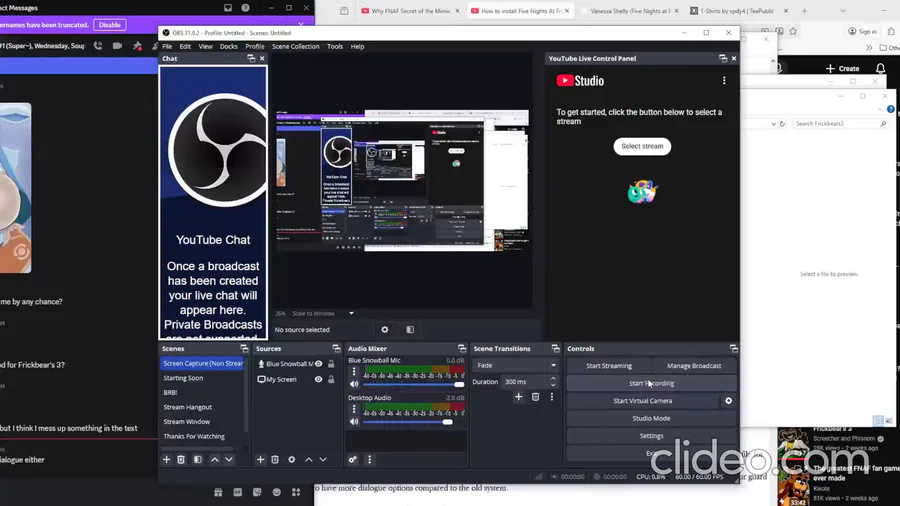This screenshot has height=506, width=900.
Task: Open the Discord inbox icon
Action: (228, 8)
